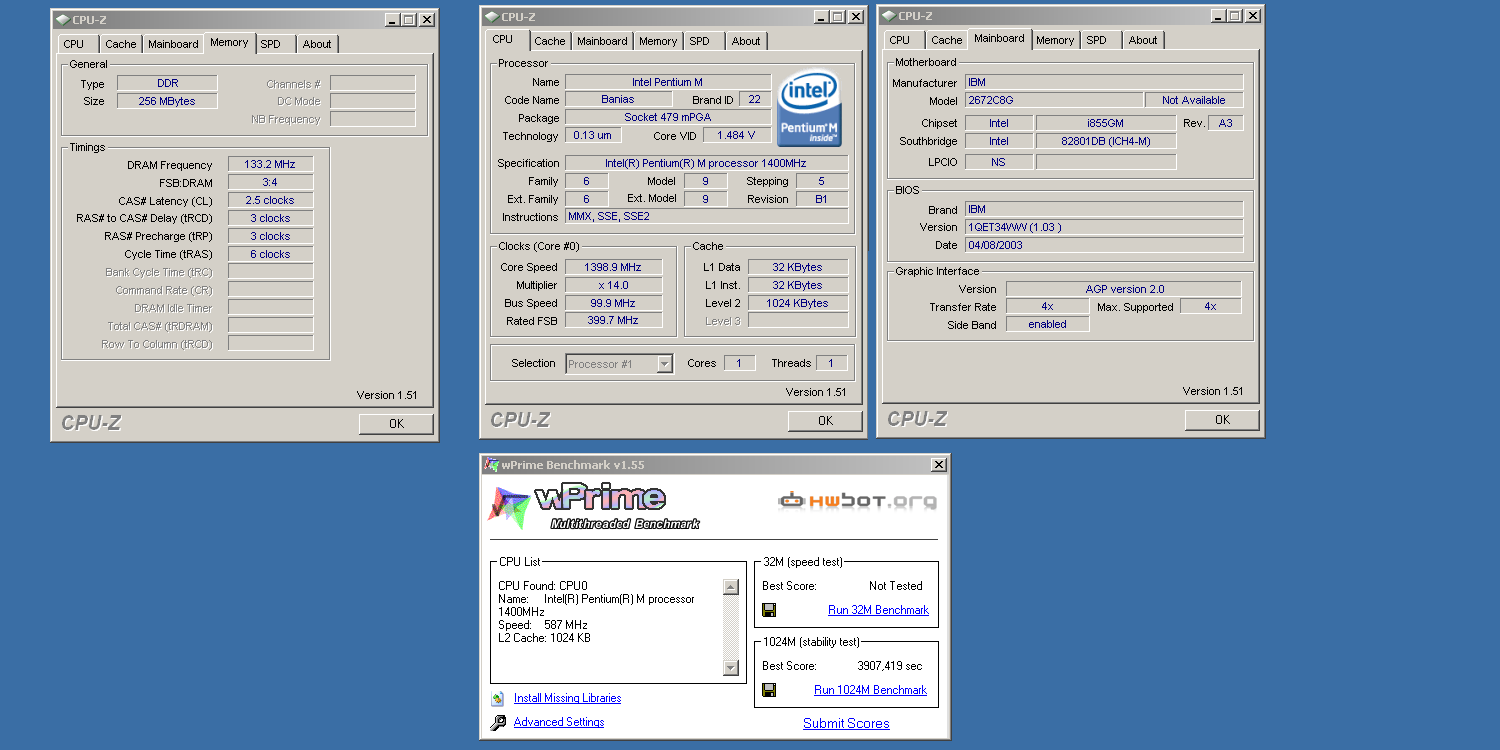This screenshot has height=750, width=1500.
Task: Switch to CPU tab in Memory window
Action: point(74,44)
